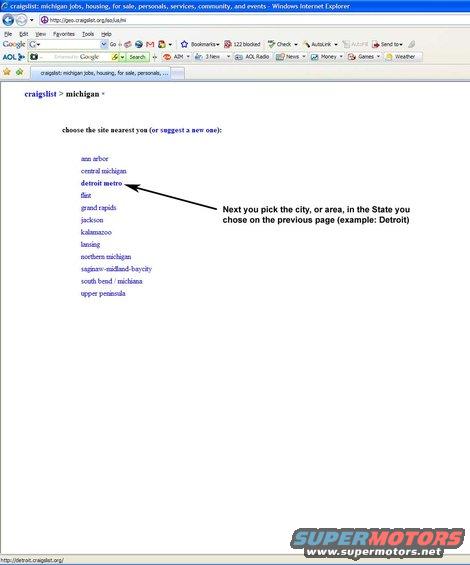
Task: Follow the craigslist breadcrumb link
Action: (x=40, y=94)
